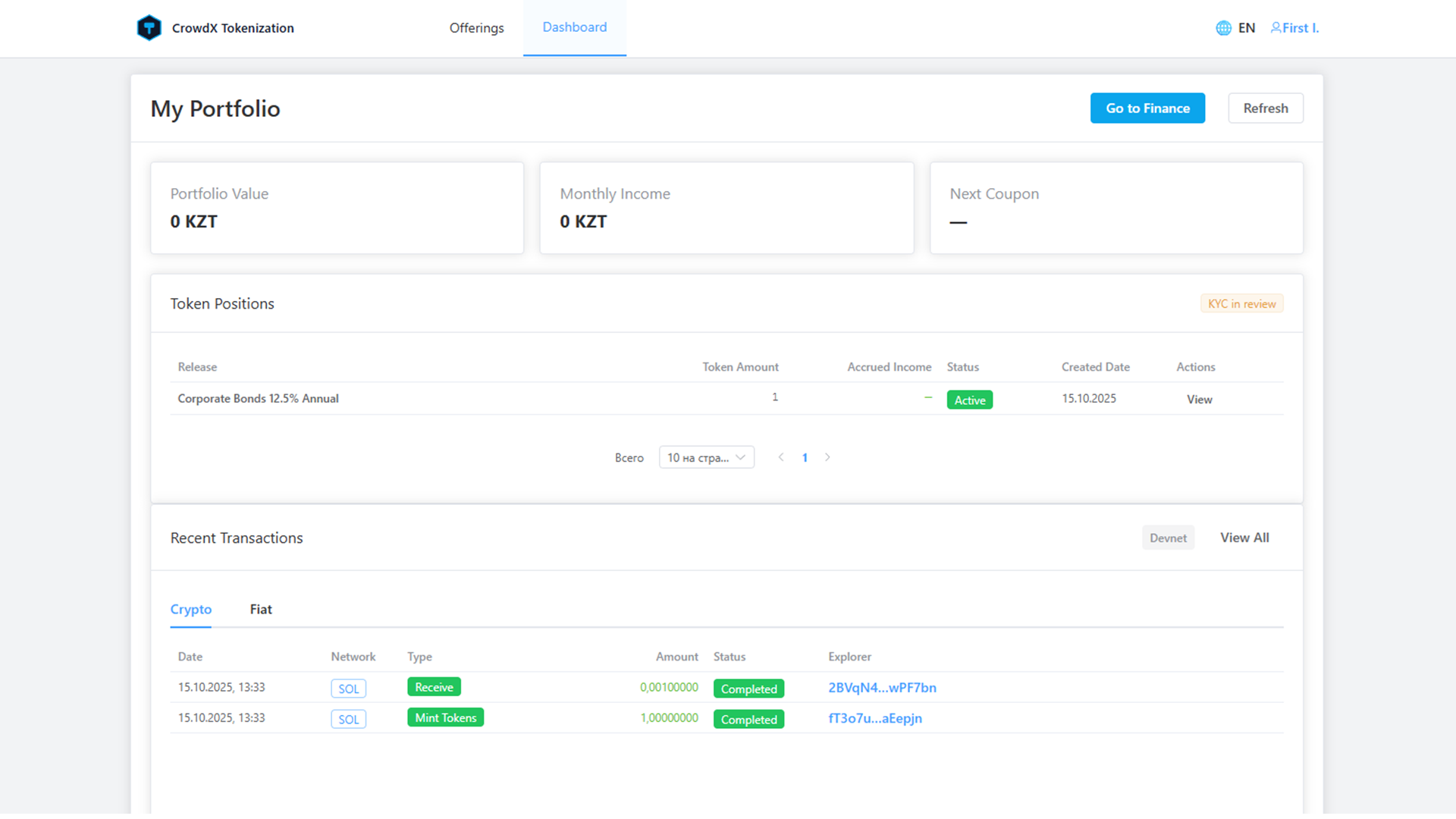Click the previous page chevron in pagination

[781, 457]
